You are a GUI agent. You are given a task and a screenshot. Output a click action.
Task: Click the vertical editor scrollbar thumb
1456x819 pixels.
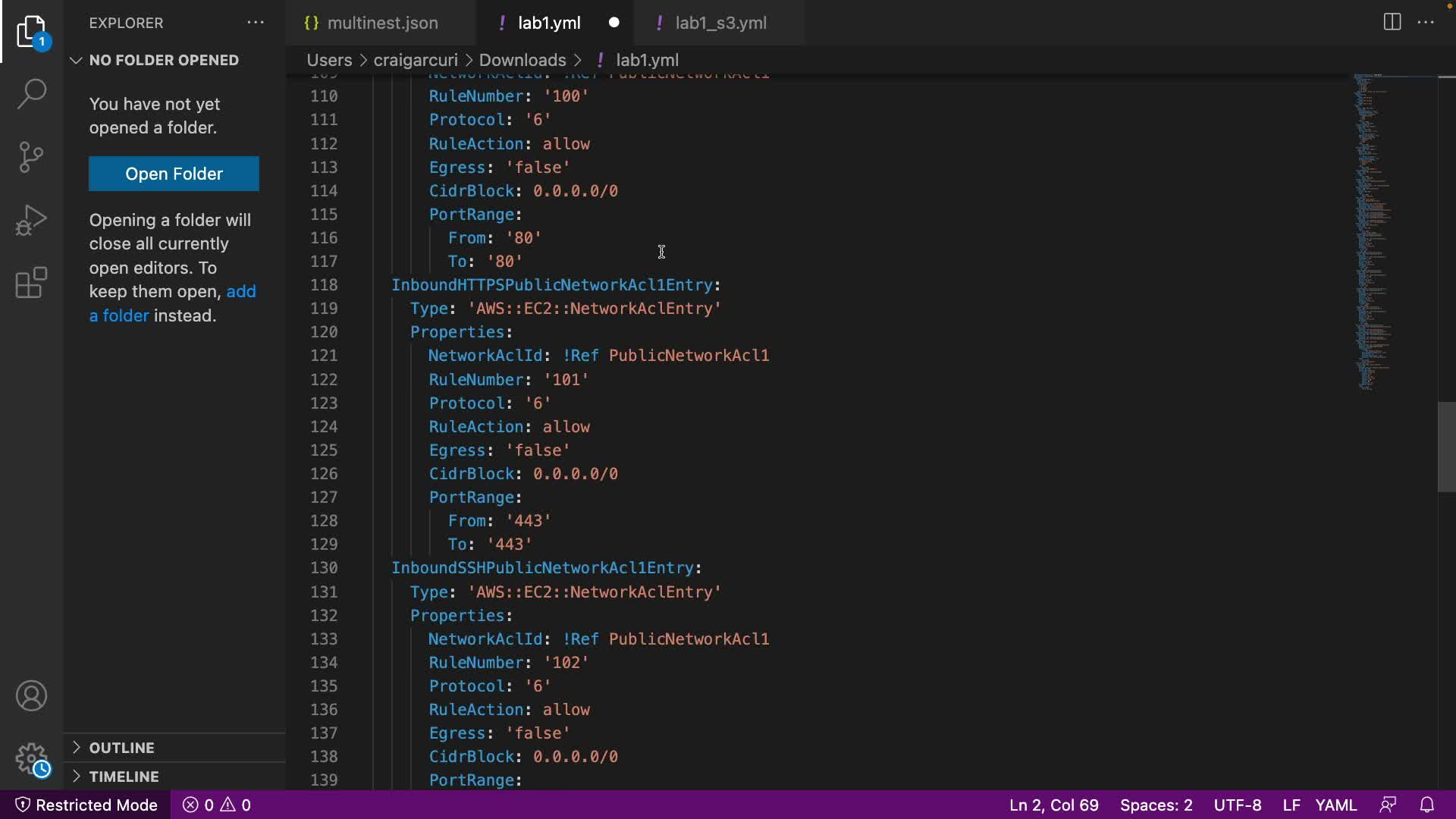[x=1446, y=447]
